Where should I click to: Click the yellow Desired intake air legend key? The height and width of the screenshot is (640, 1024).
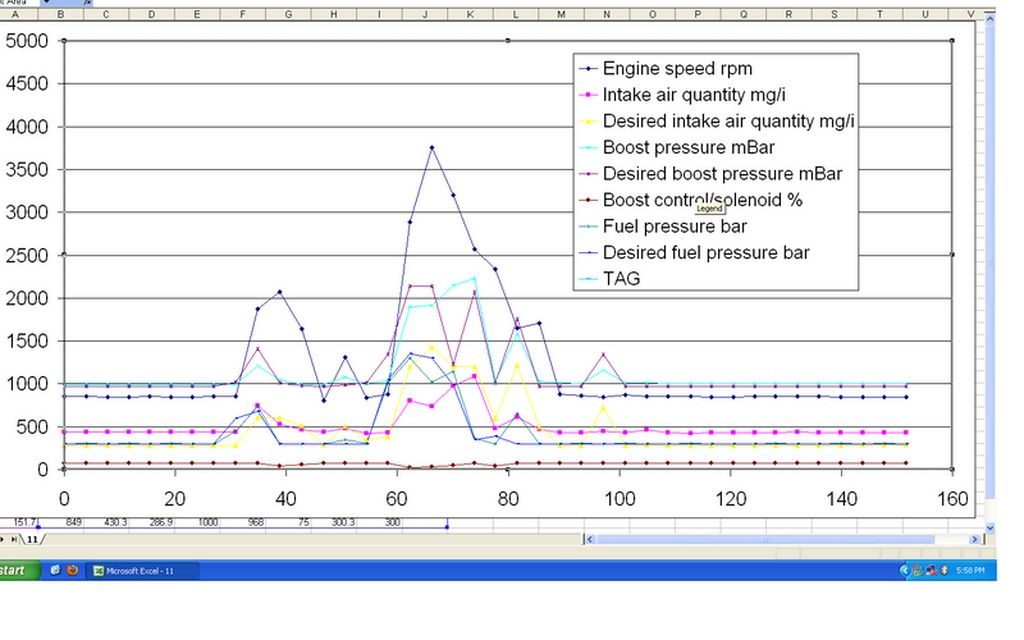tap(588, 121)
